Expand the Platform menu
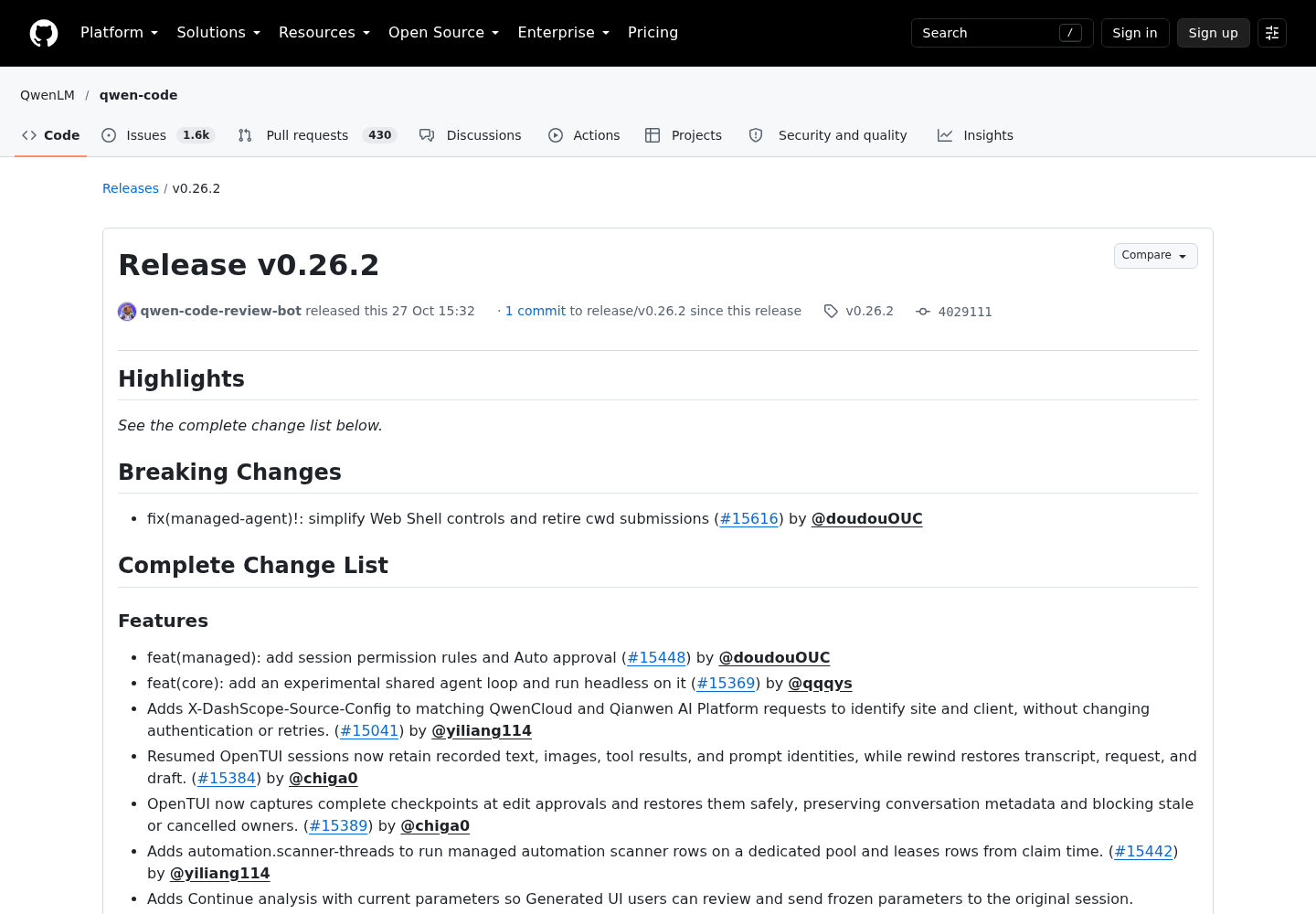The width and height of the screenshot is (1316, 914). coord(120,33)
